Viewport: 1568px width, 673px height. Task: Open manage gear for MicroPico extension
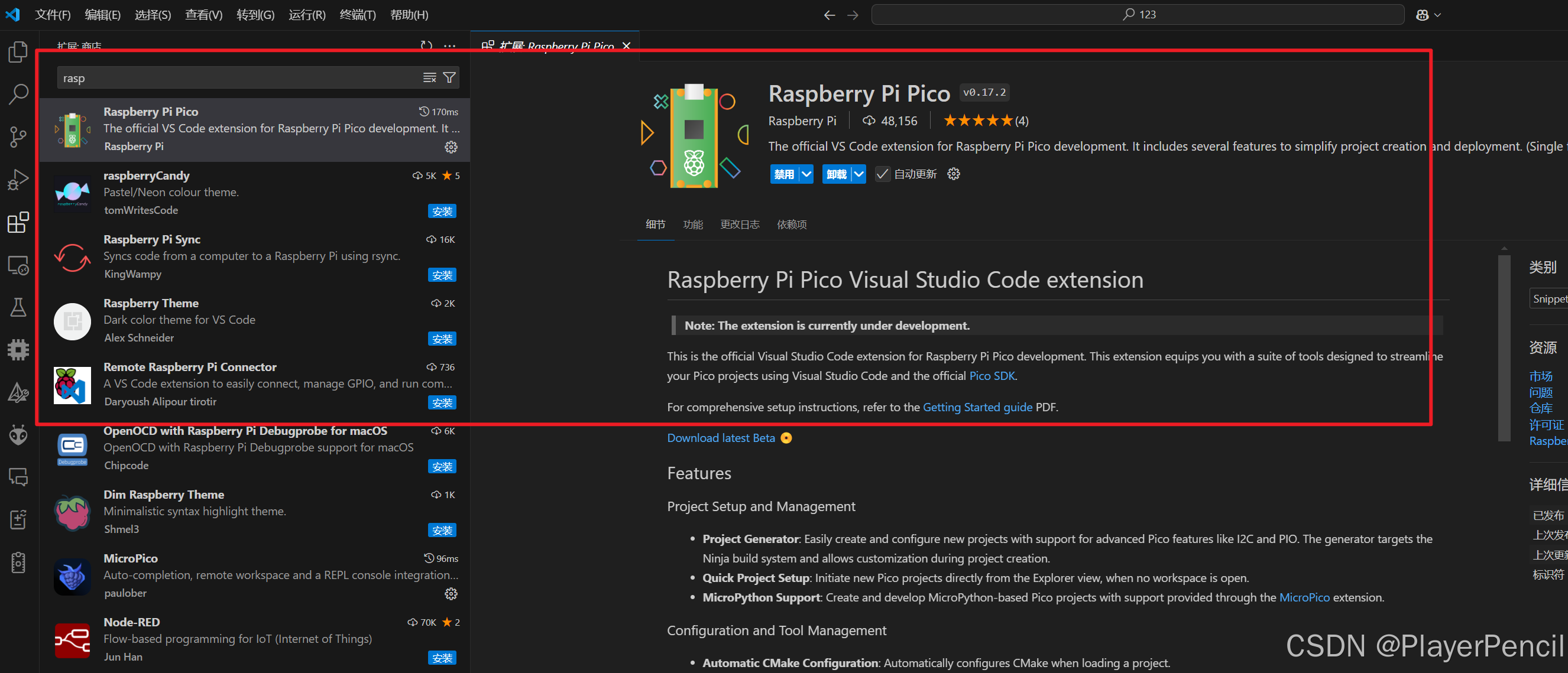(x=451, y=594)
